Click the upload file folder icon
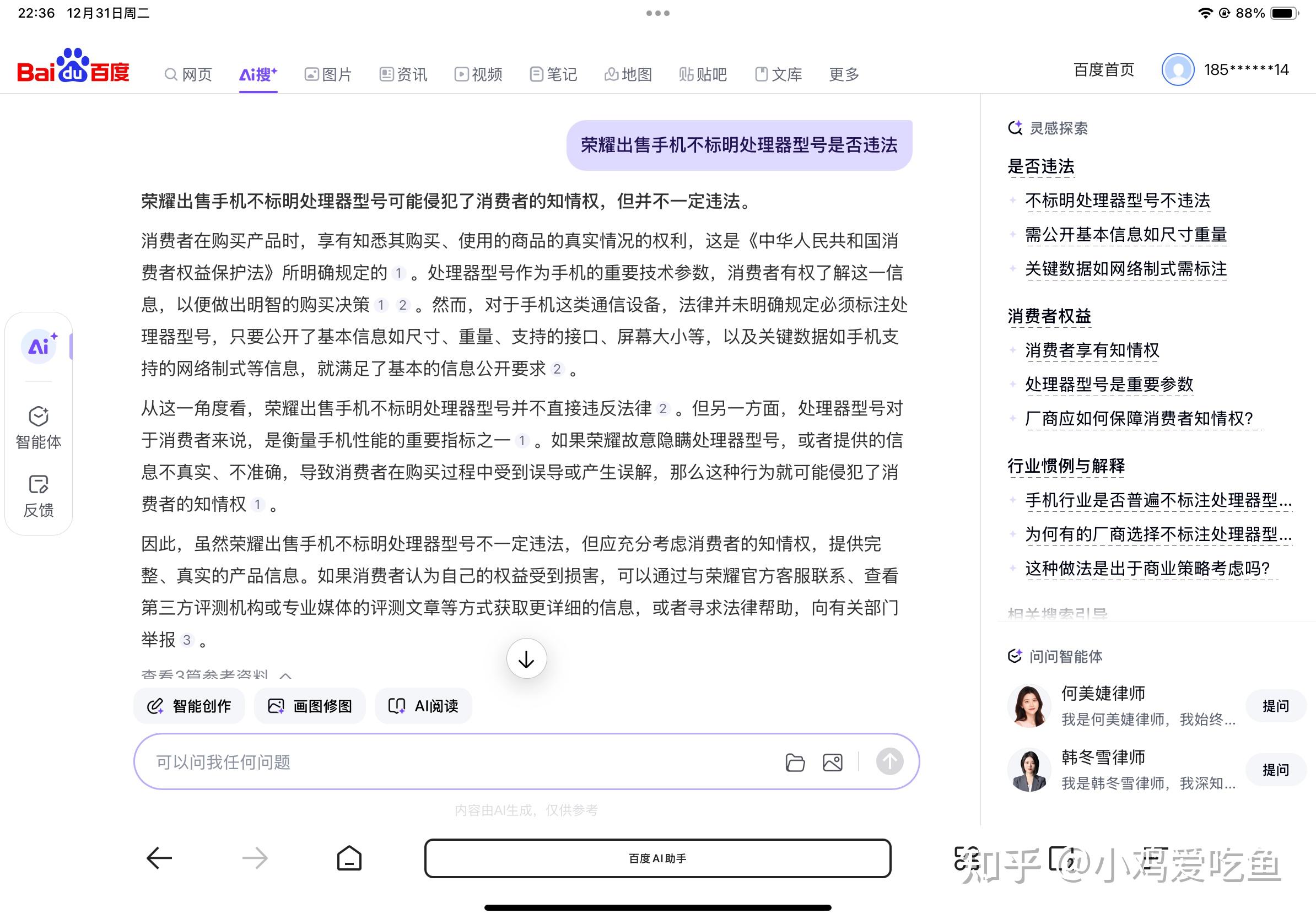The image size is (1316, 919). [x=795, y=763]
